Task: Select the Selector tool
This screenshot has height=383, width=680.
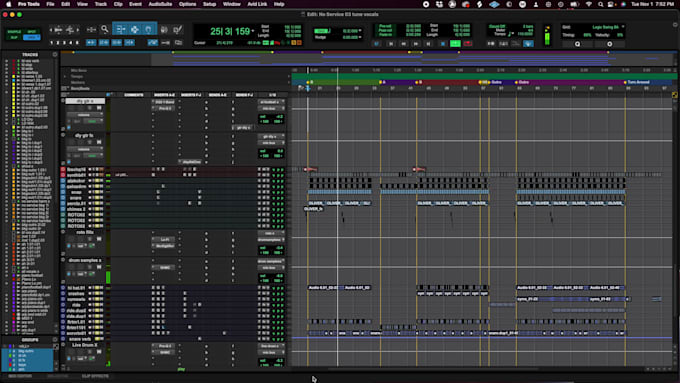Action: 135,29
